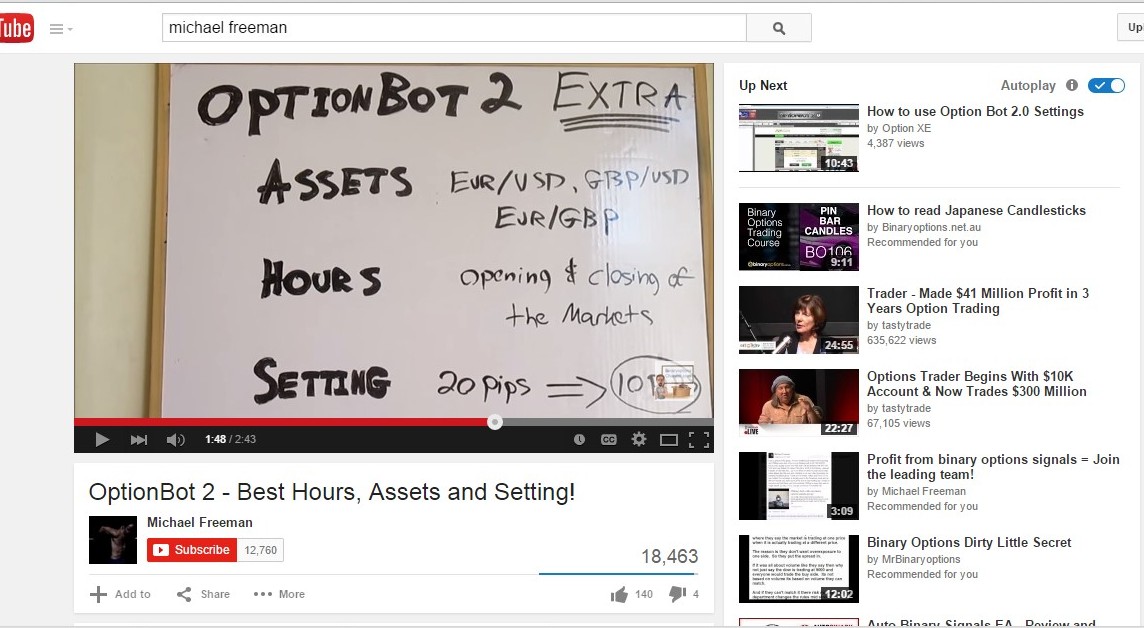1144x628 pixels.
Task: Toggle closed captions CC
Action: point(608,439)
